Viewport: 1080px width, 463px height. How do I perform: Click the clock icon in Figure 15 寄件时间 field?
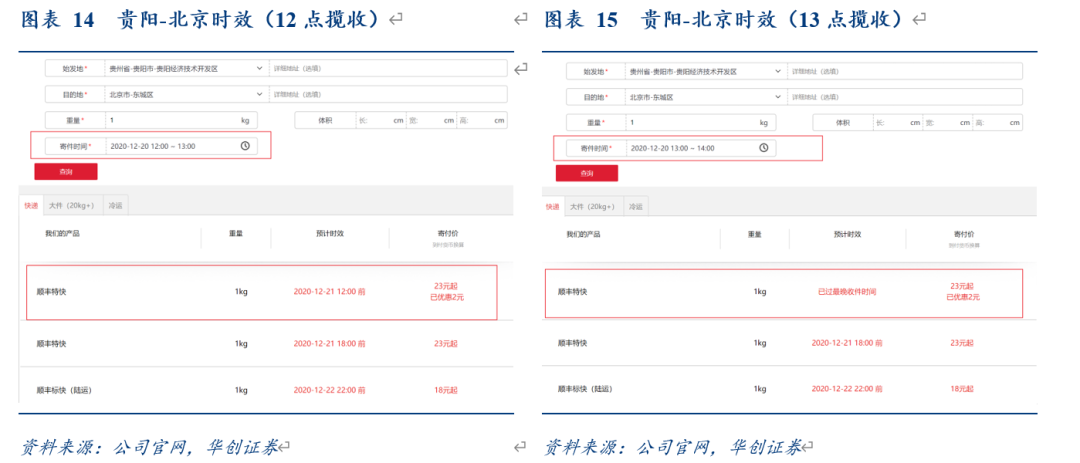pyautogui.click(x=763, y=148)
